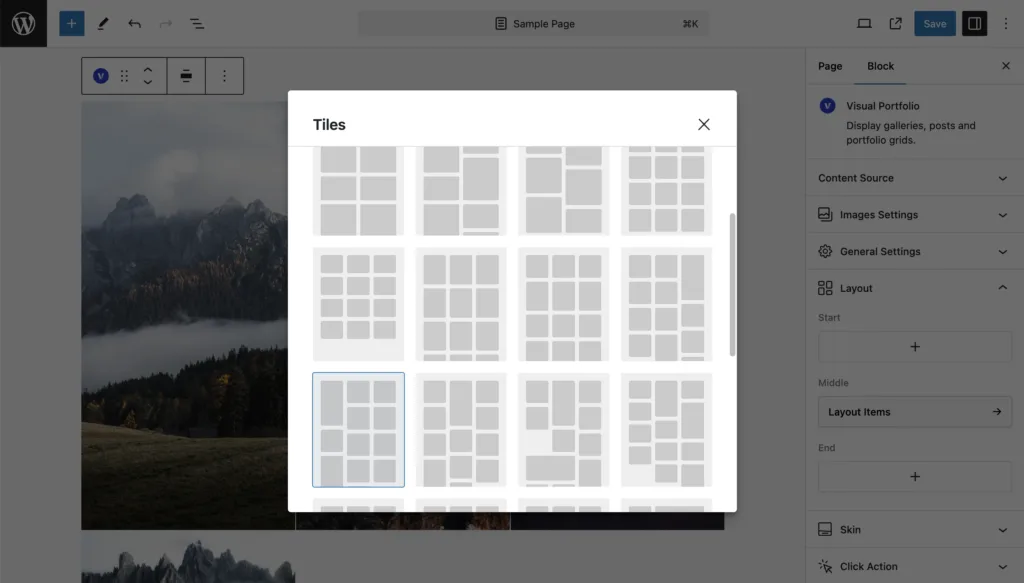
Task: Open the block toolbar Options menu
Action: pos(224,76)
